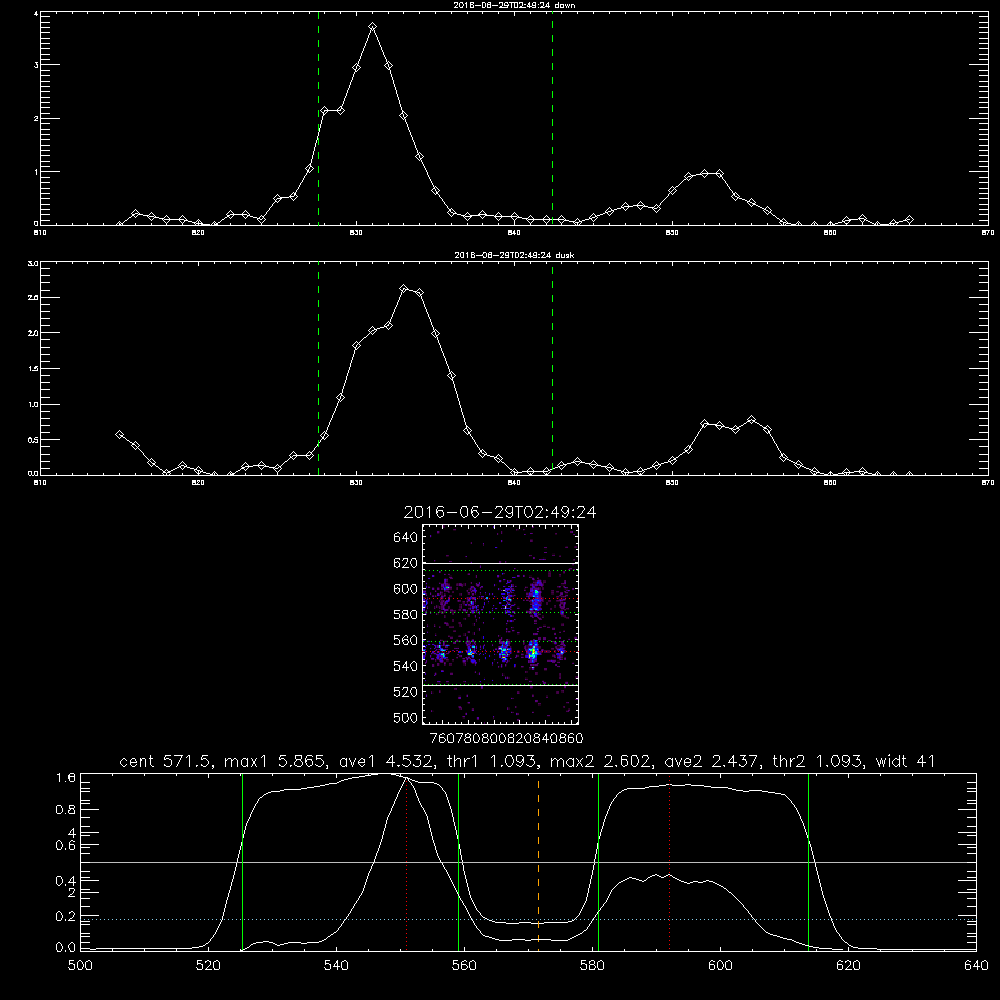Click the solid green line near 559 in bottom plot

tap(459, 862)
